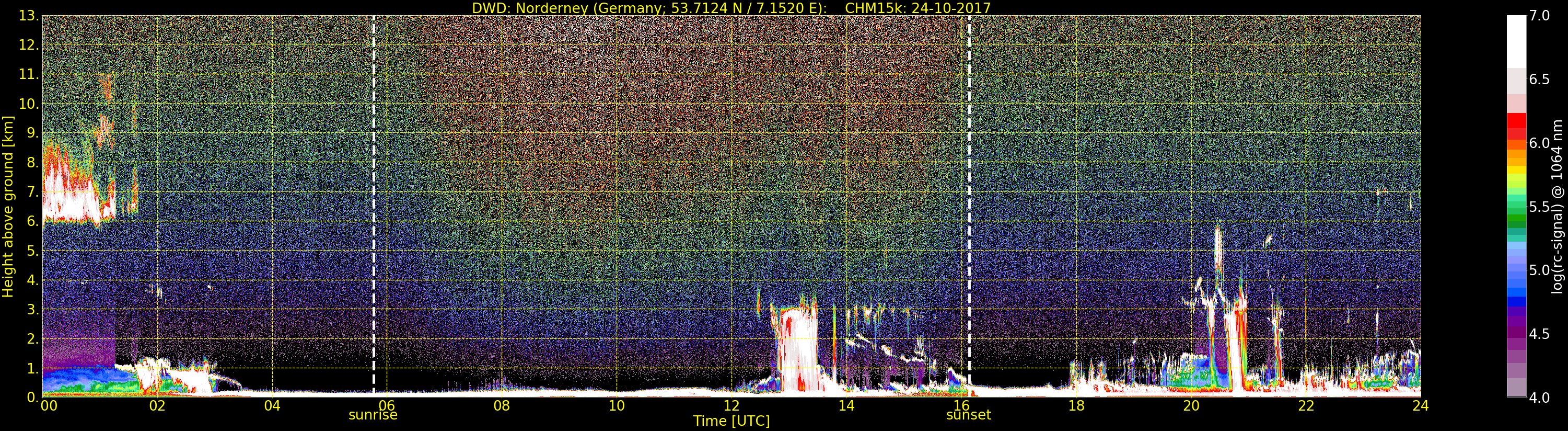
Task: Click the station title "DWD: Norderney (Germany; 53.7124 N / 7.1520 E)"
Action: point(649,8)
